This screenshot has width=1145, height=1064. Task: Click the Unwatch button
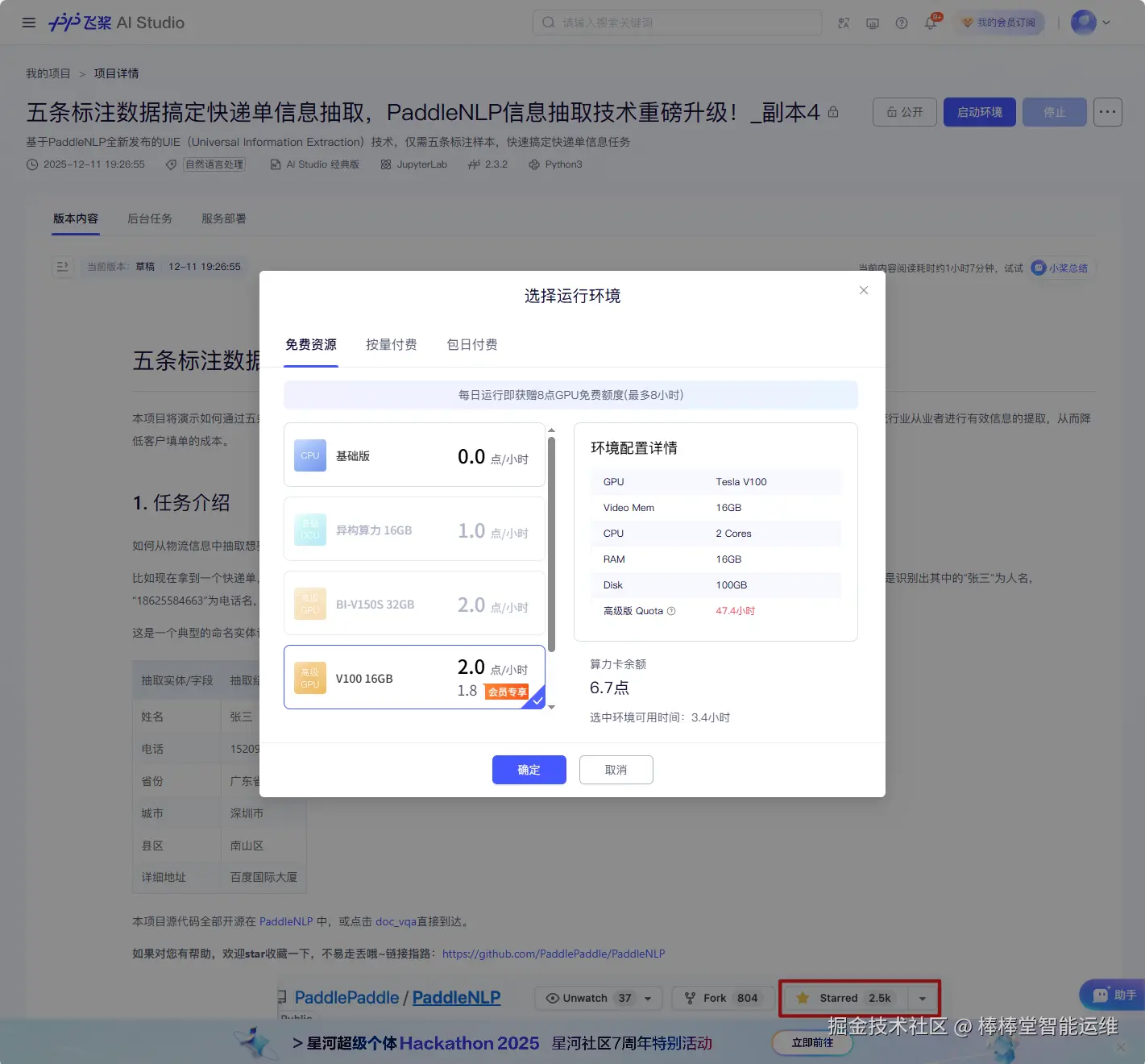pyautogui.click(x=586, y=998)
